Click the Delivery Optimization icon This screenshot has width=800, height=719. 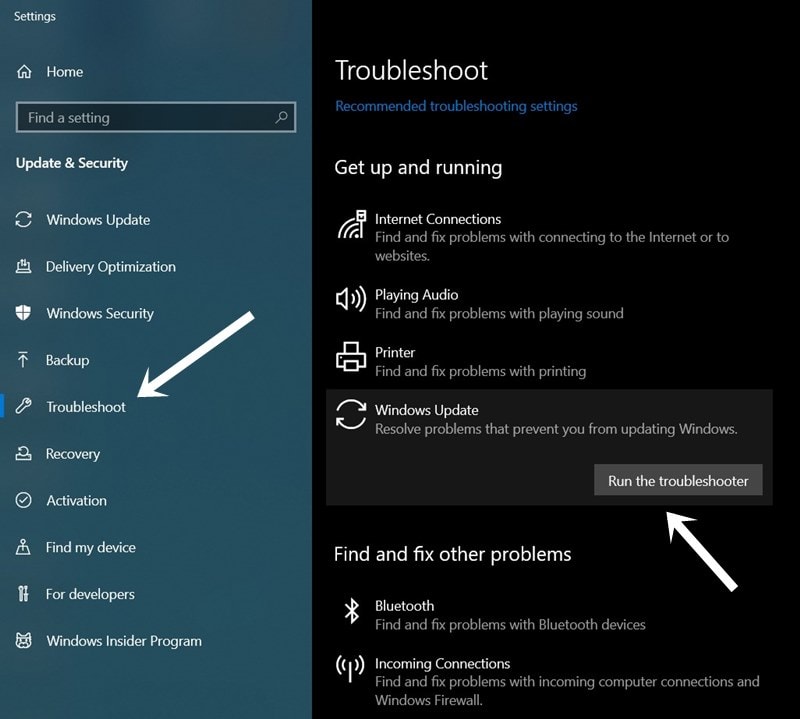(23, 266)
